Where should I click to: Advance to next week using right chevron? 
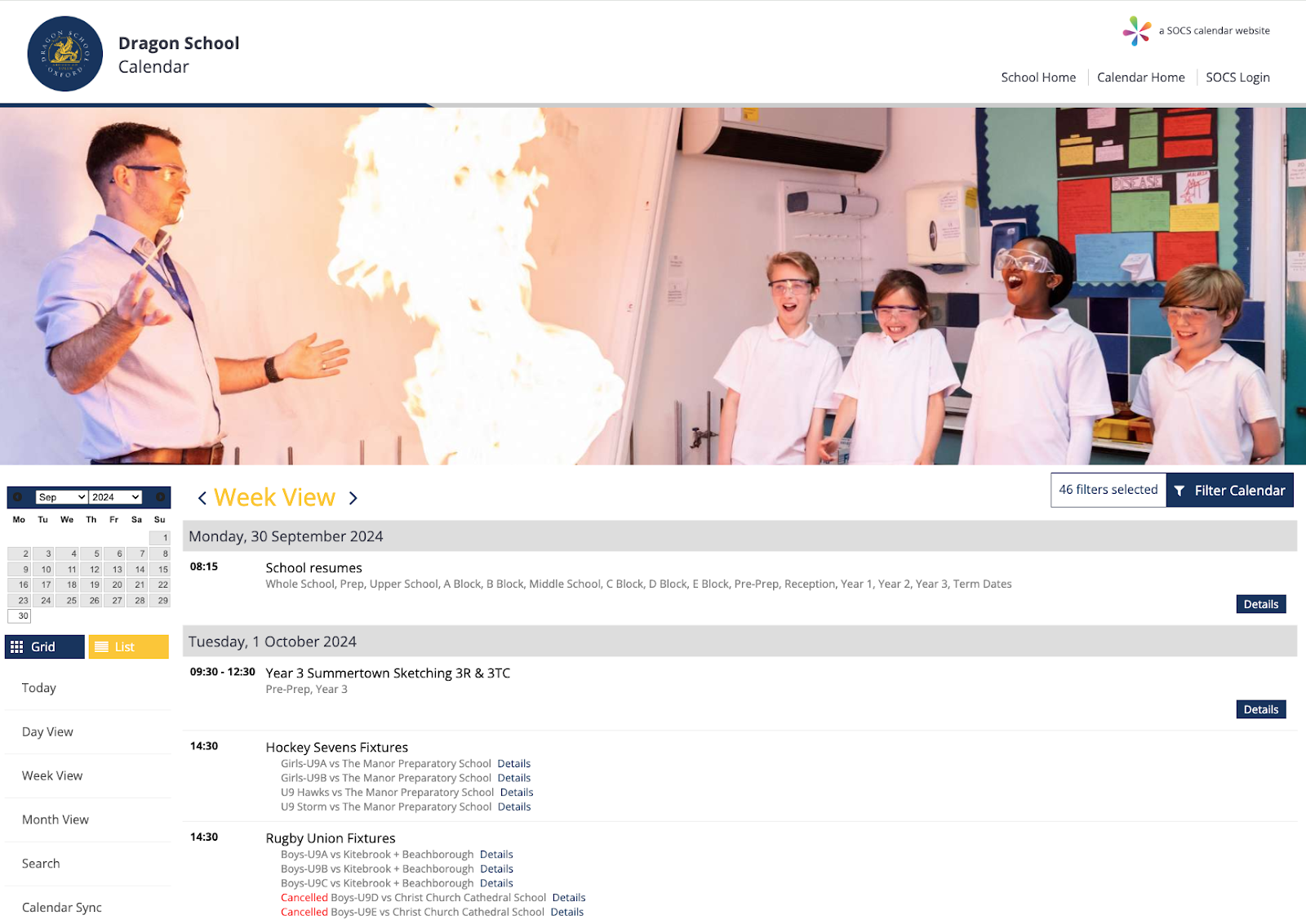pyautogui.click(x=353, y=498)
